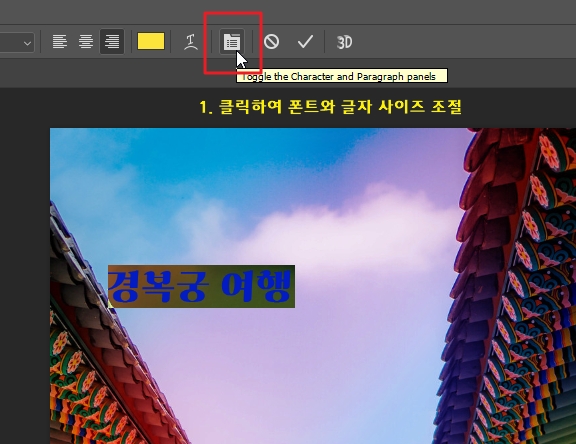Toggle right text alignment
The height and width of the screenshot is (444, 576).
[112, 41]
